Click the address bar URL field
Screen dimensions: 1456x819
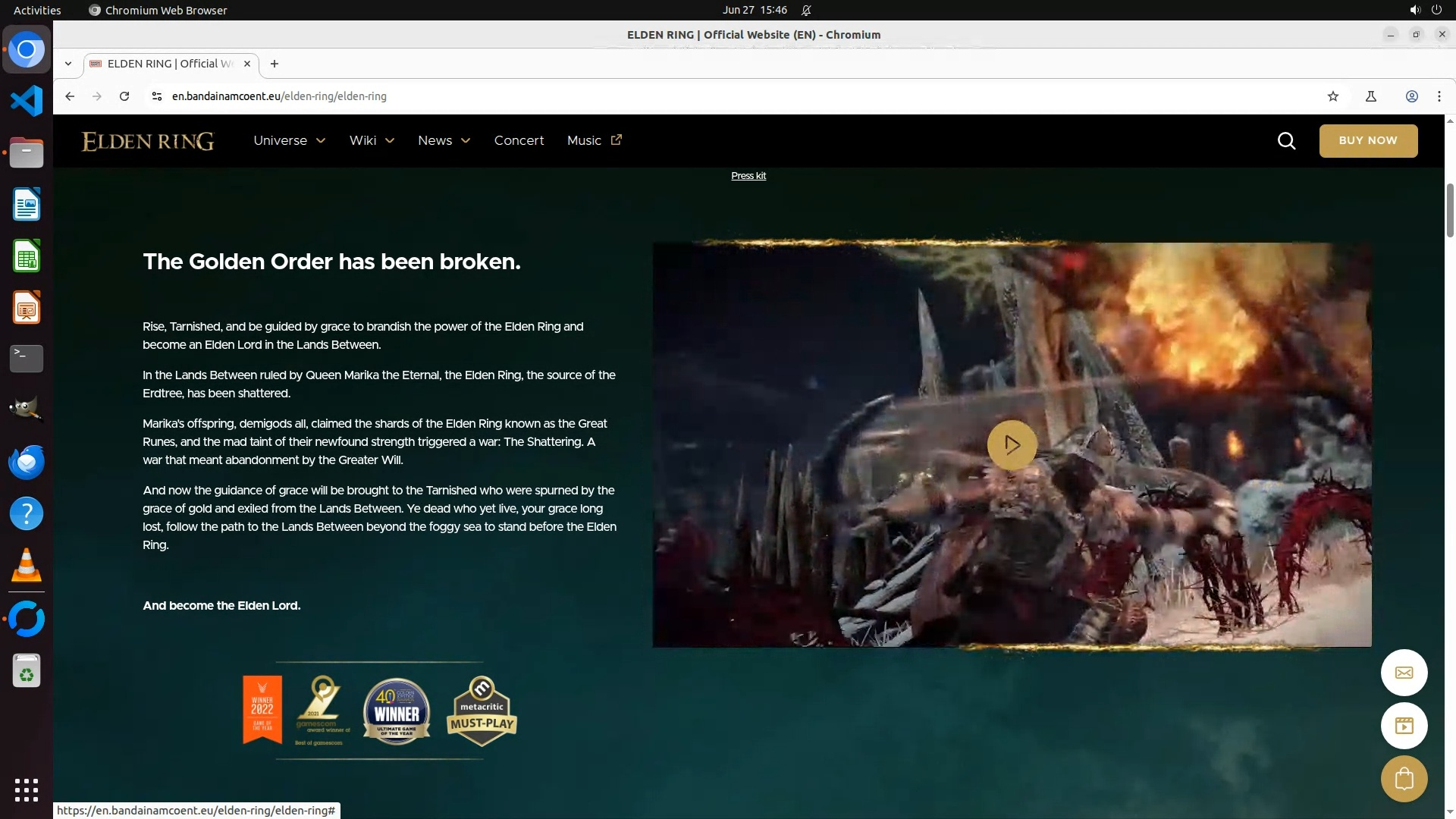pos(607,96)
